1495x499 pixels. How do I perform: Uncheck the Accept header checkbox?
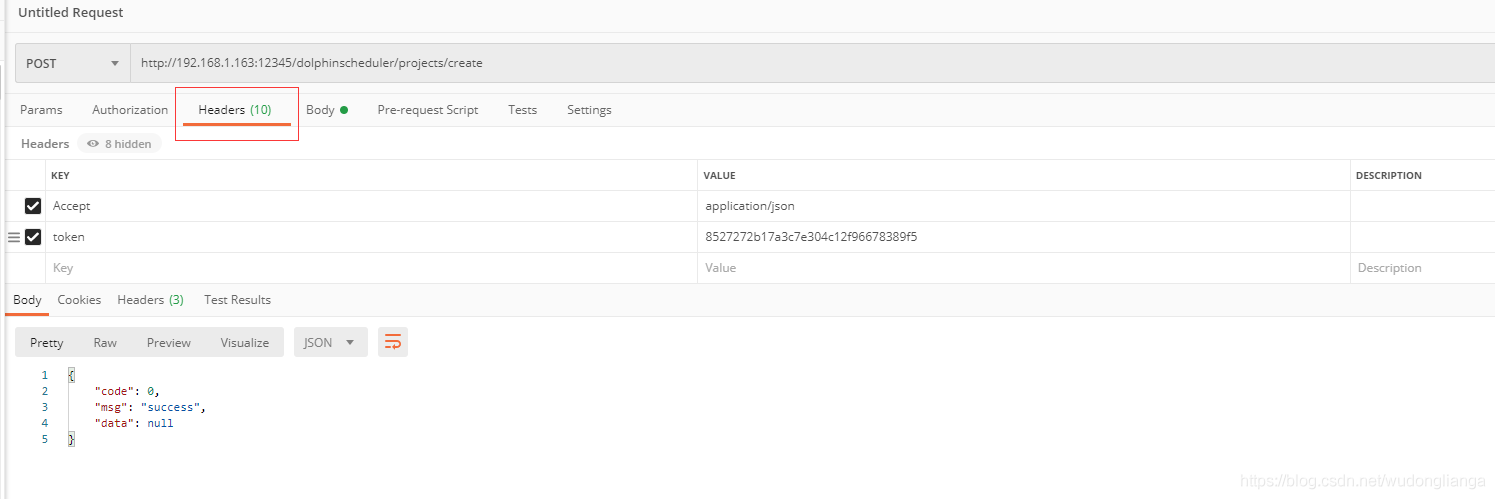(x=33, y=206)
